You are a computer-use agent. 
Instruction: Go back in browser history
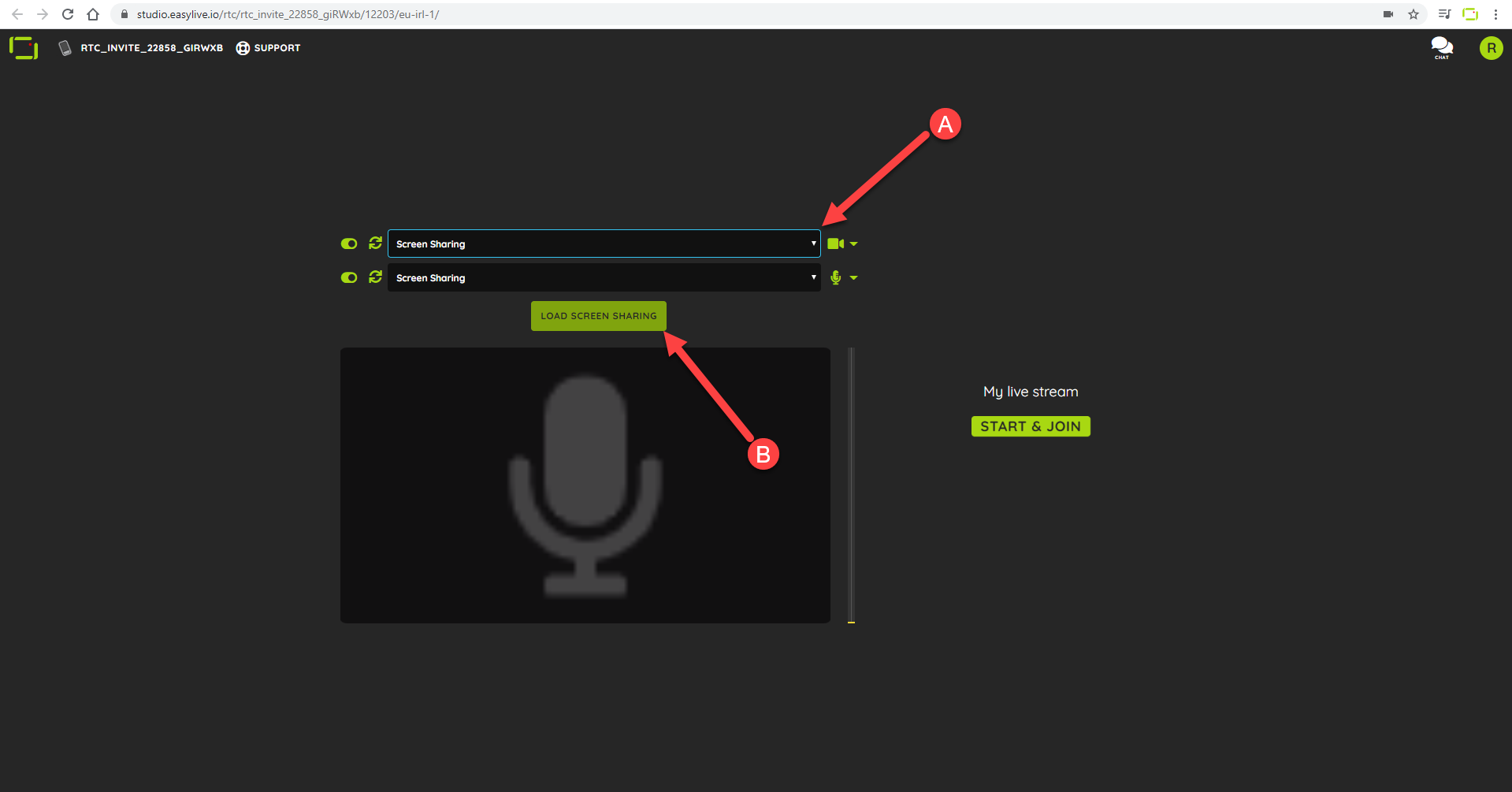point(17,14)
